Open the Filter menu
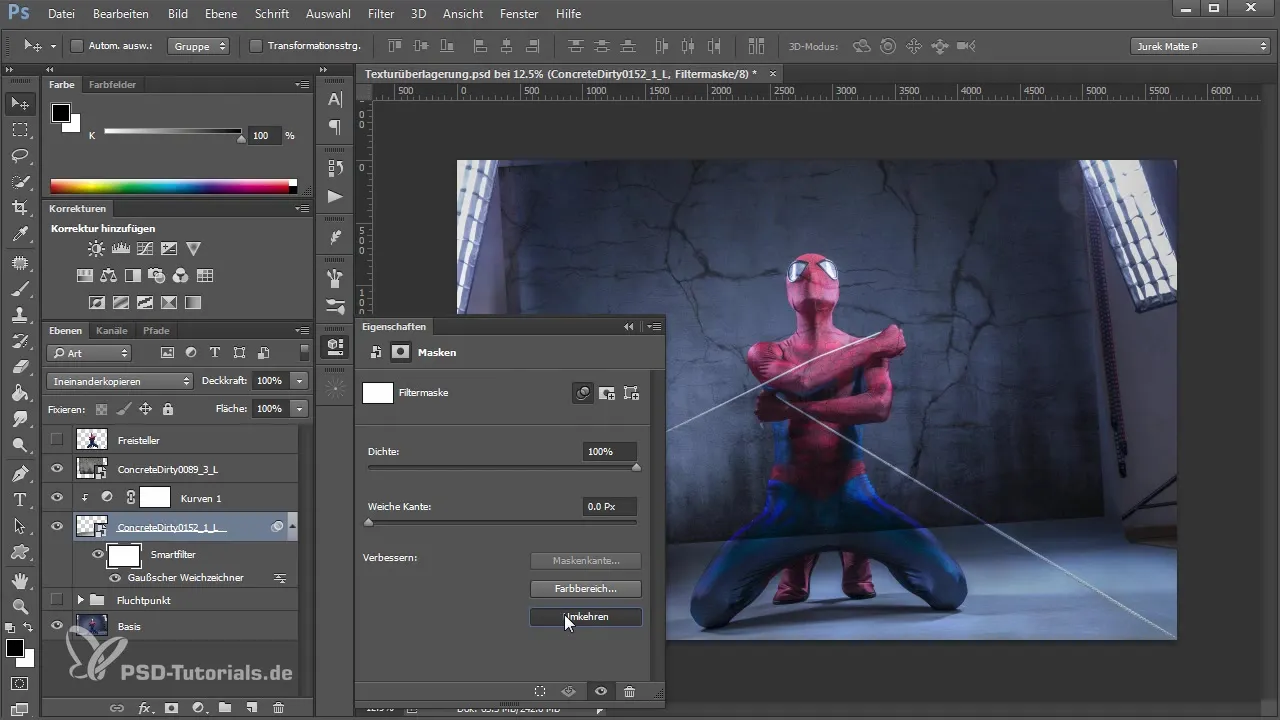Image resolution: width=1280 pixels, height=720 pixels. pyautogui.click(x=380, y=14)
